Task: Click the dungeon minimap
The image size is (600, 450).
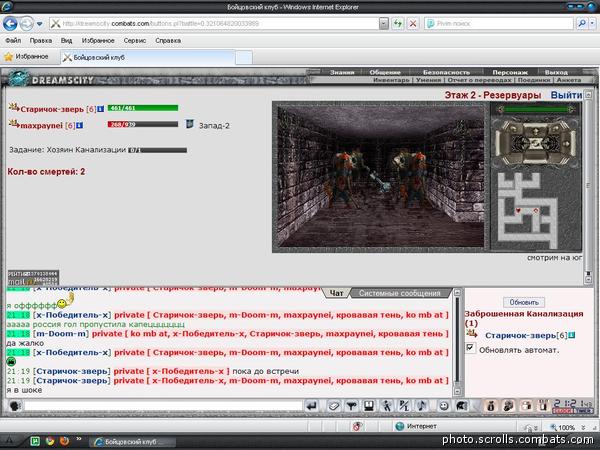Action: (x=535, y=208)
